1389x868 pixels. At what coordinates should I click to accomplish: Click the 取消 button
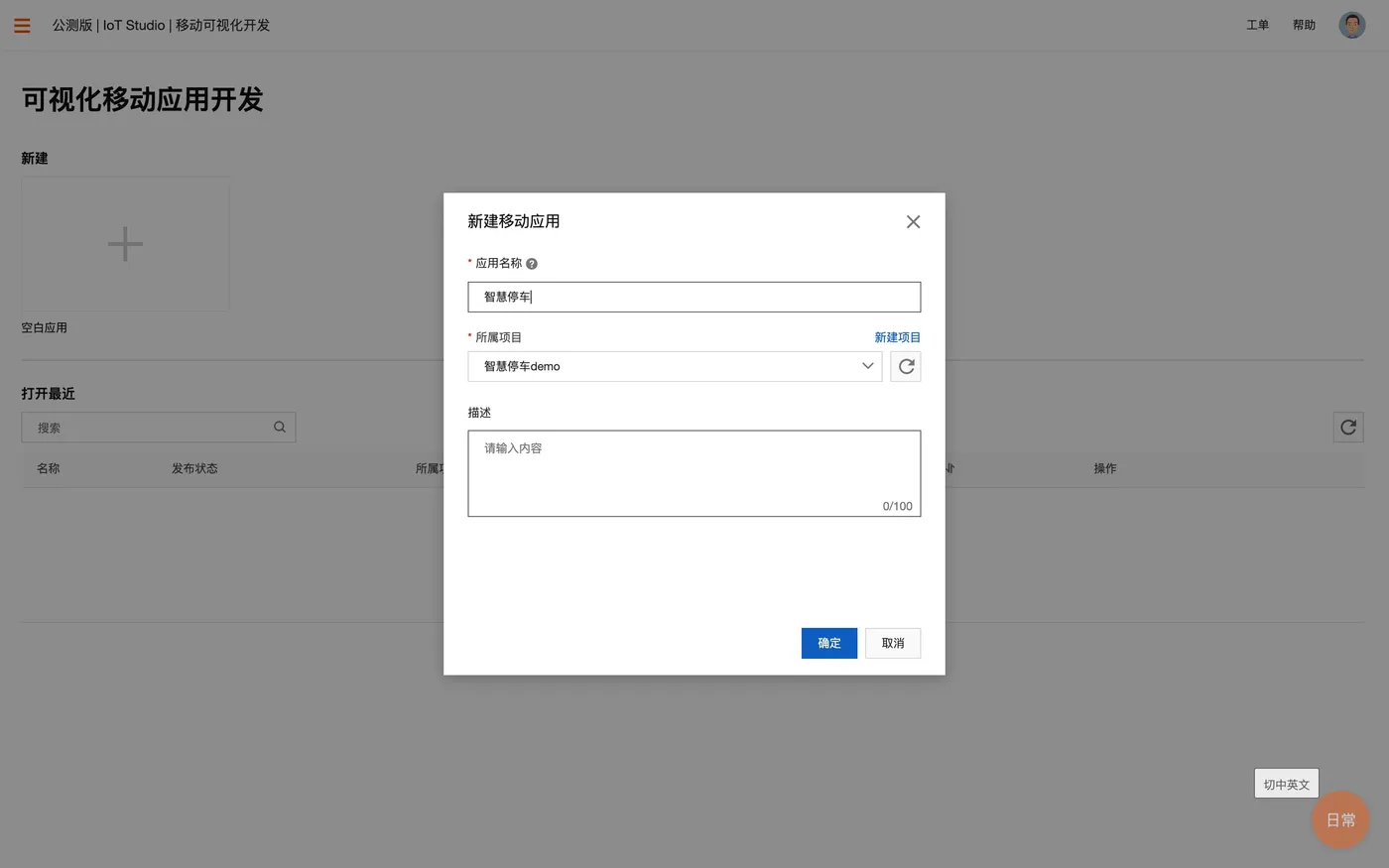click(893, 643)
